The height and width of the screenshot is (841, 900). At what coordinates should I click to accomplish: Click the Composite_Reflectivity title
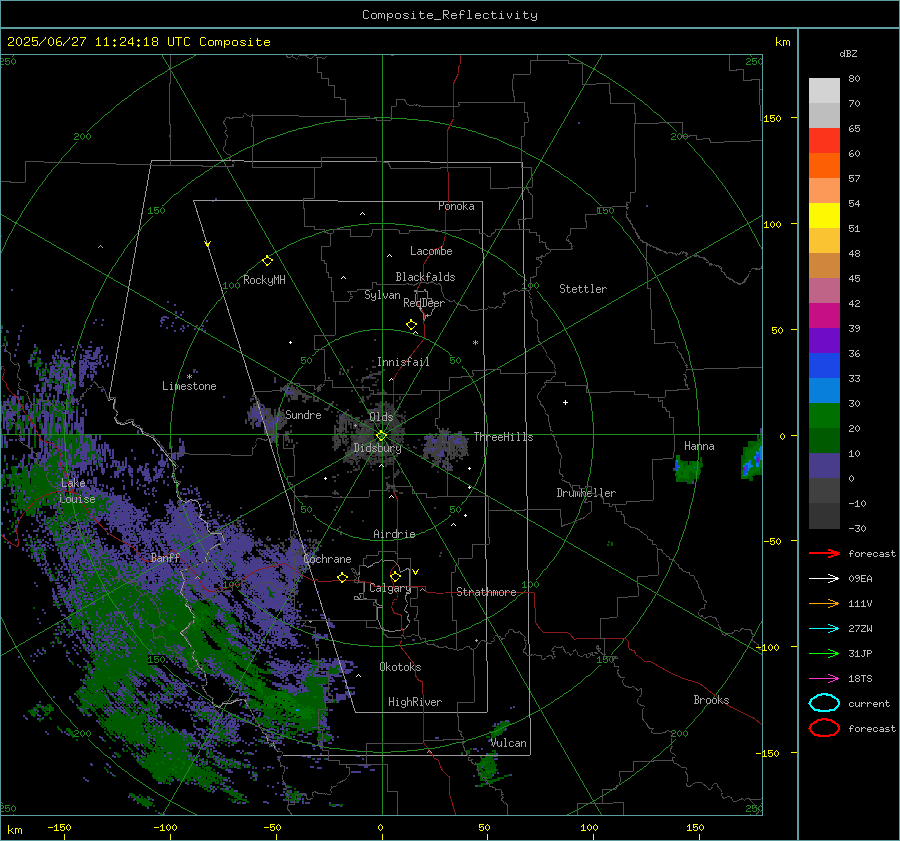pyautogui.click(x=450, y=15)
